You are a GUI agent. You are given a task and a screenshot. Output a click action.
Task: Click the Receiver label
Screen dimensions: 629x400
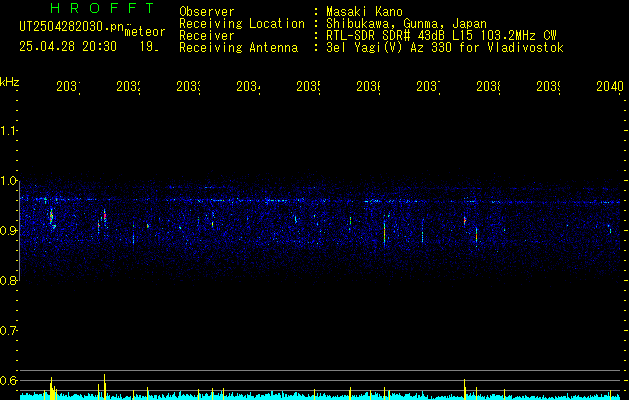[207, 36]
